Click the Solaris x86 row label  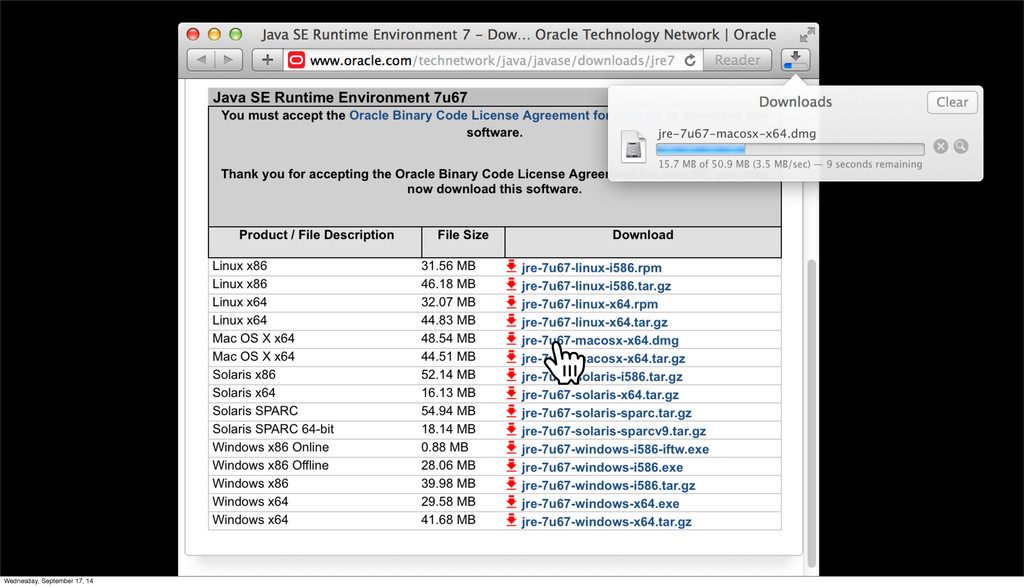click(x=244, y=375)
